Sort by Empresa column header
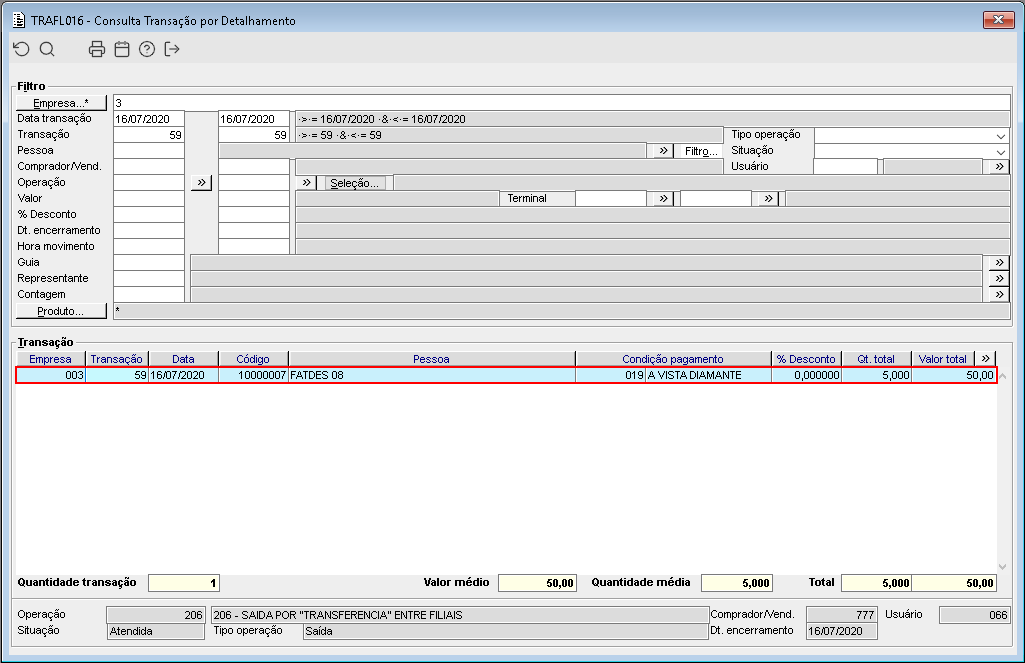The width and height of the screenshot is (1025, 663). pyautogui.click(x=50, y=359)
